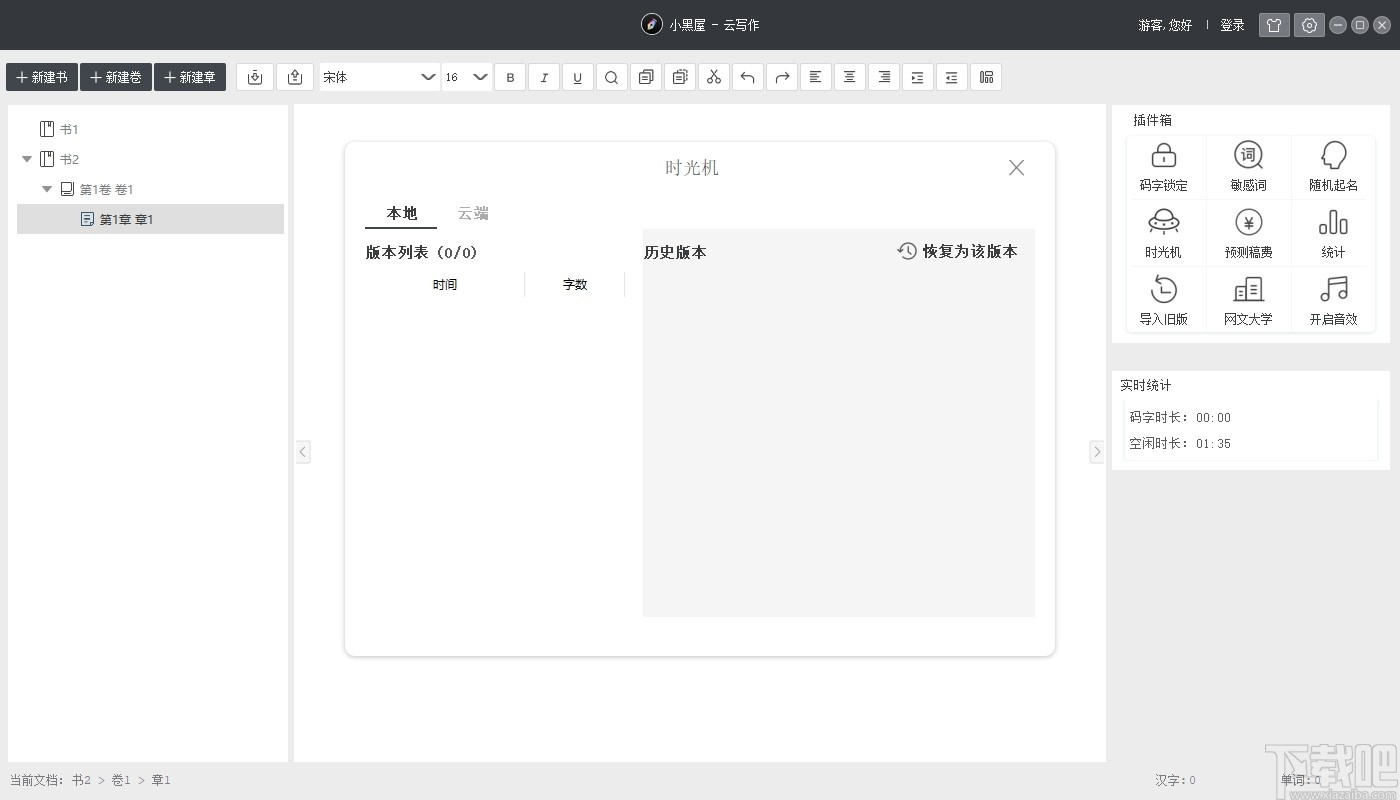Click the paste toolbar icon

coord(680,77)
